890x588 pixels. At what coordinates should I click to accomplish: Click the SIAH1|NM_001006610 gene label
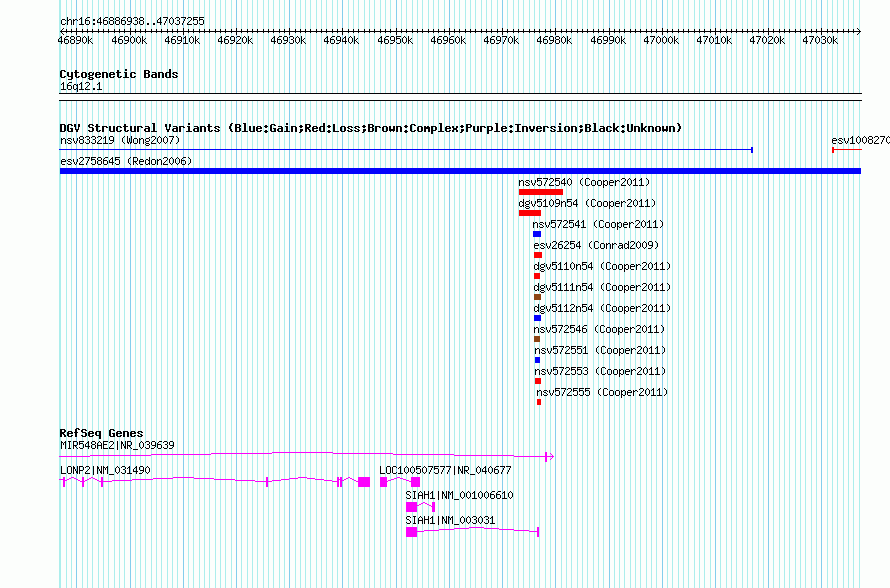point(459,495)
